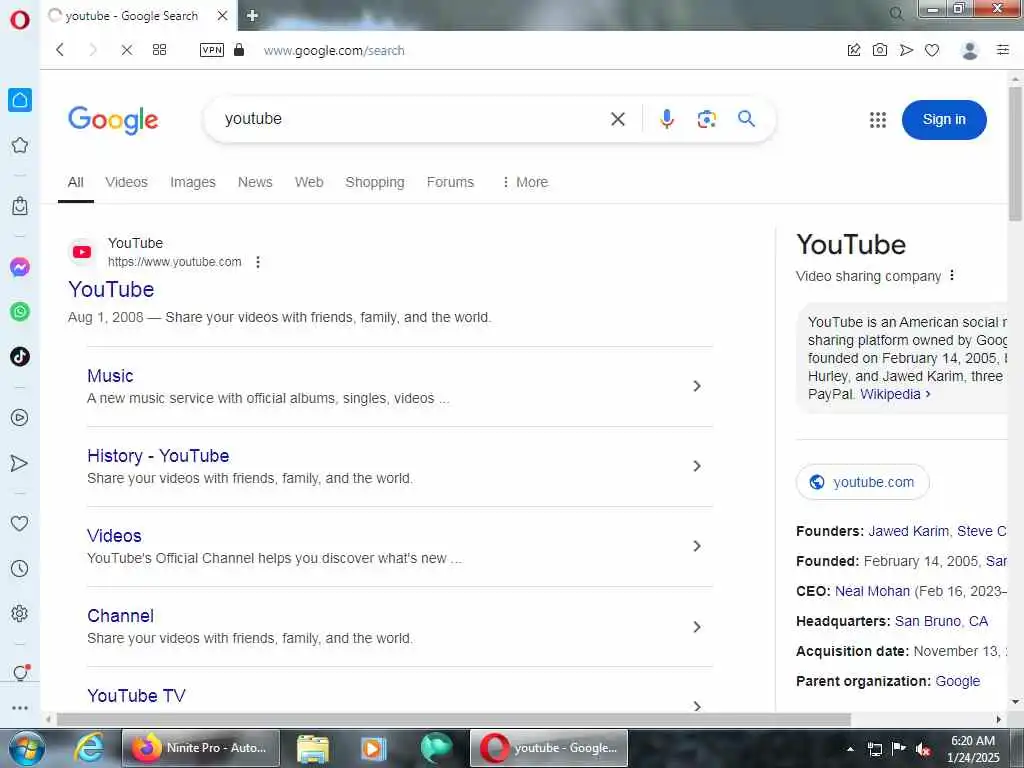Add page to bookmarks heart in address bar
The width and height of the screenshot is (1024, 768).
click(x=932, y=50)
